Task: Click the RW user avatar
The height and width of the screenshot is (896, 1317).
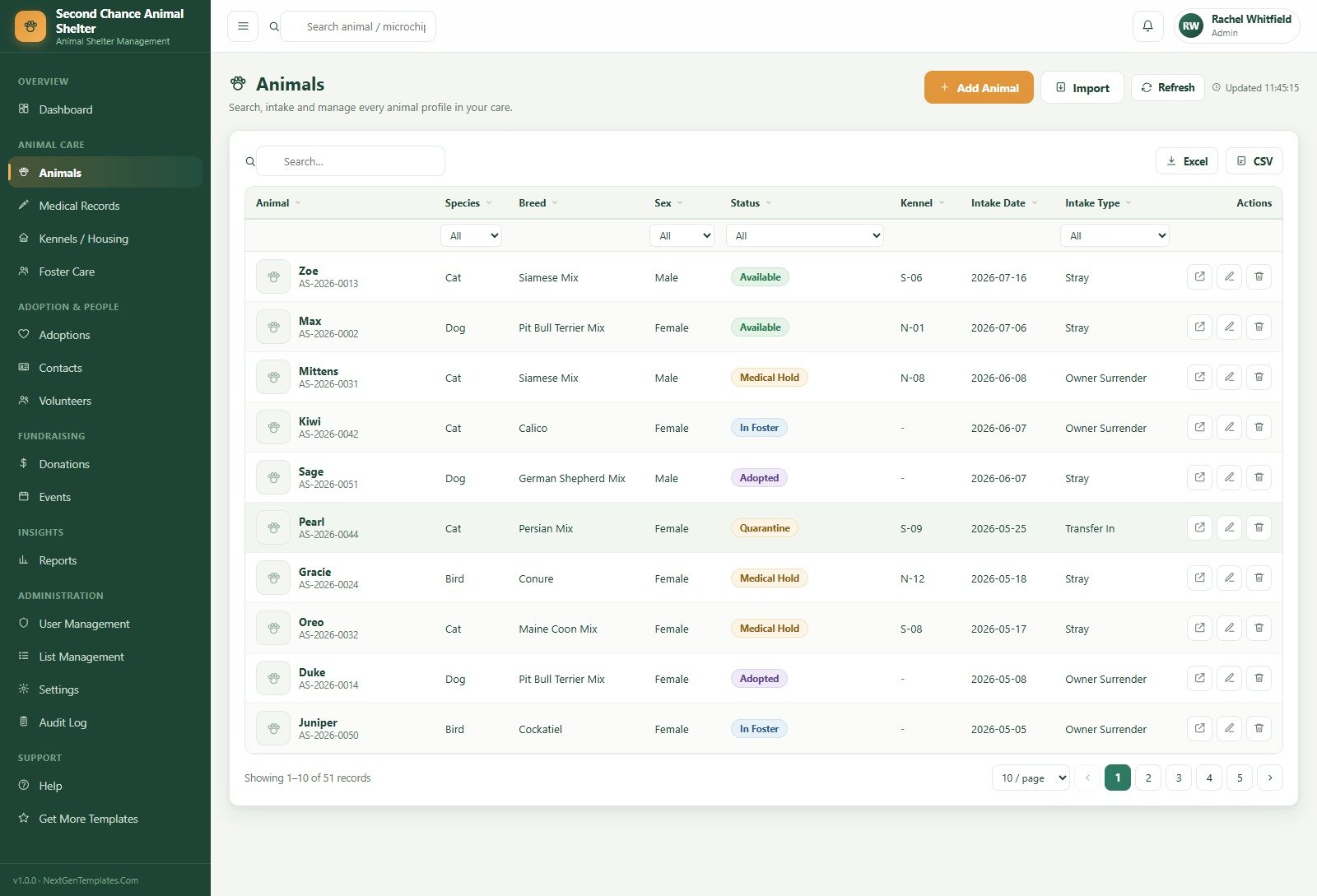Action: (x=1190, y=26)
